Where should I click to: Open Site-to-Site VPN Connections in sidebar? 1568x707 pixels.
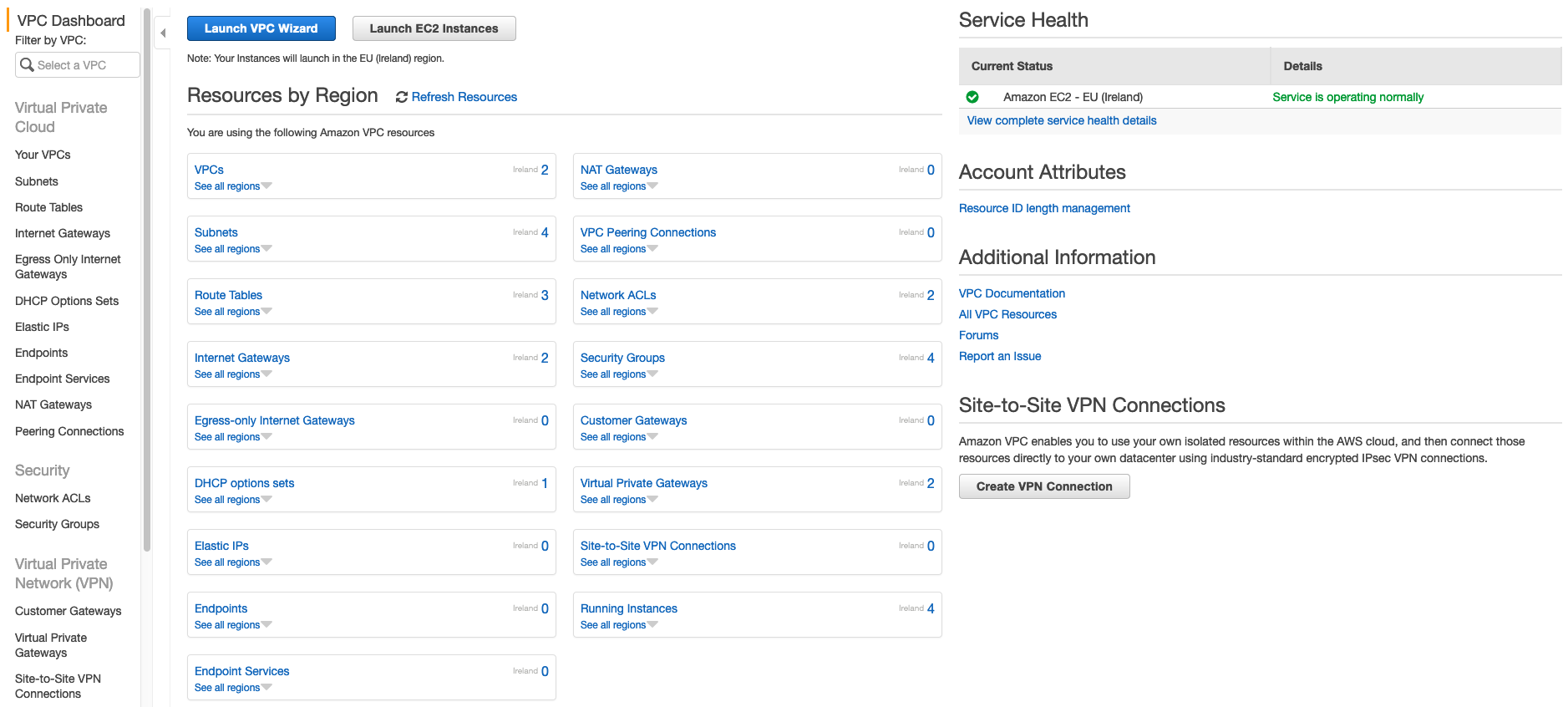[58, 686]
